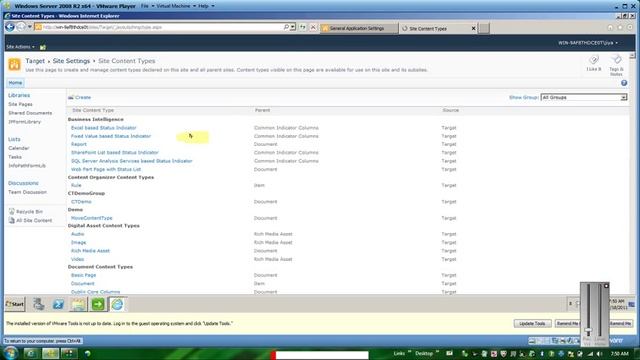The width and height of the screenshot is (640, 360).
Task: Open VMware Player File menu
Action: 147,6
